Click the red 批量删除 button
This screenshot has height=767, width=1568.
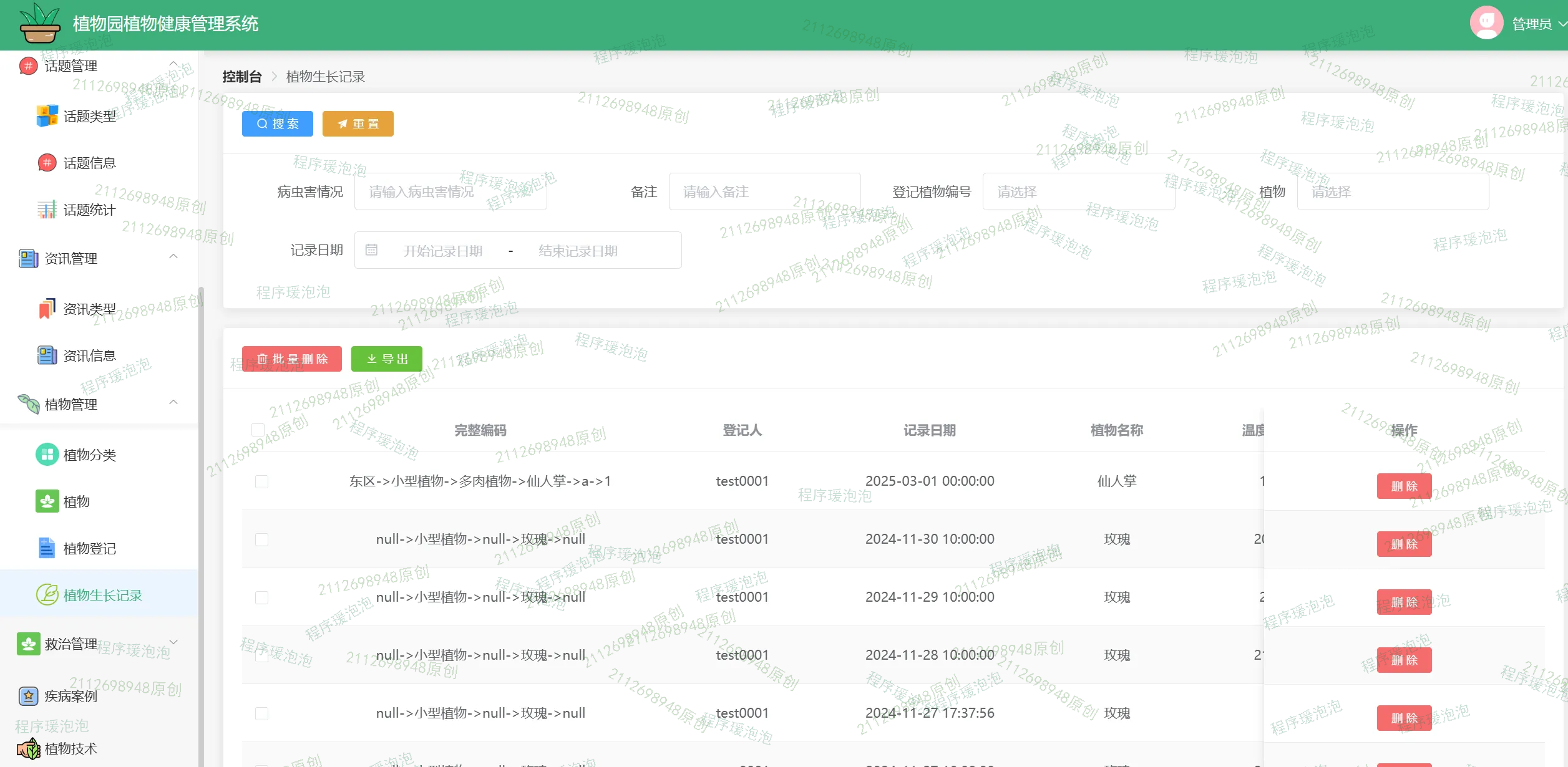292,359
